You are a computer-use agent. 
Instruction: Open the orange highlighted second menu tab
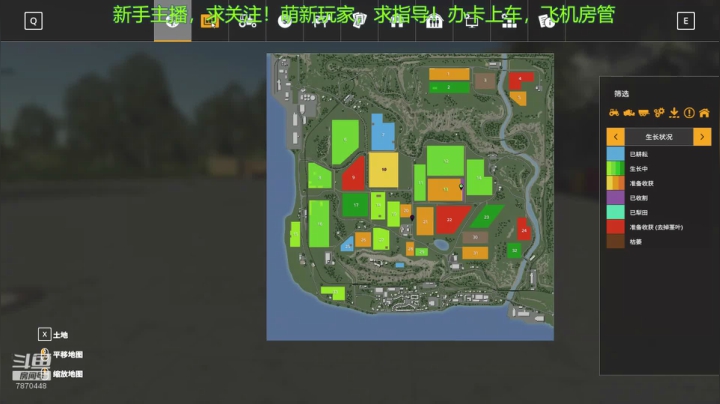[x=210, y=21]
